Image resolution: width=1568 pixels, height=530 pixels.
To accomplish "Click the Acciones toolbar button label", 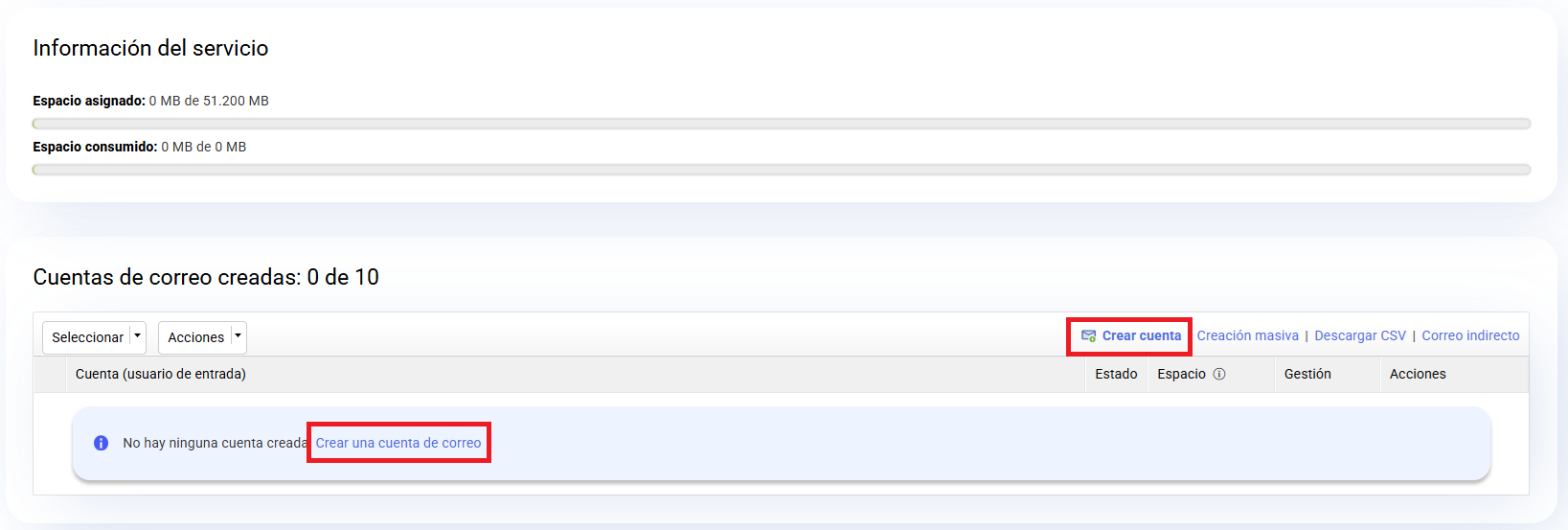I will [x=195, y=337].
